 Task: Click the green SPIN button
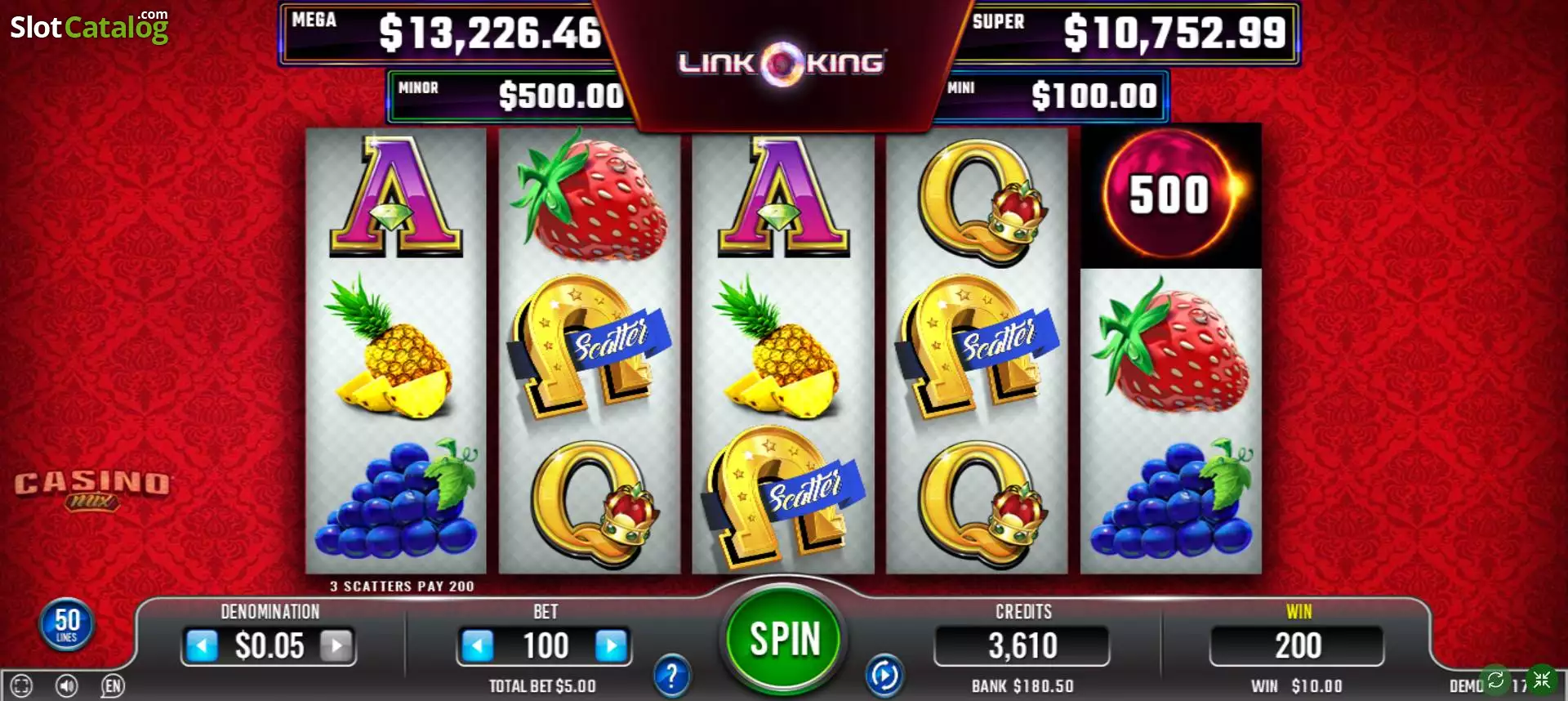[784, 638]
